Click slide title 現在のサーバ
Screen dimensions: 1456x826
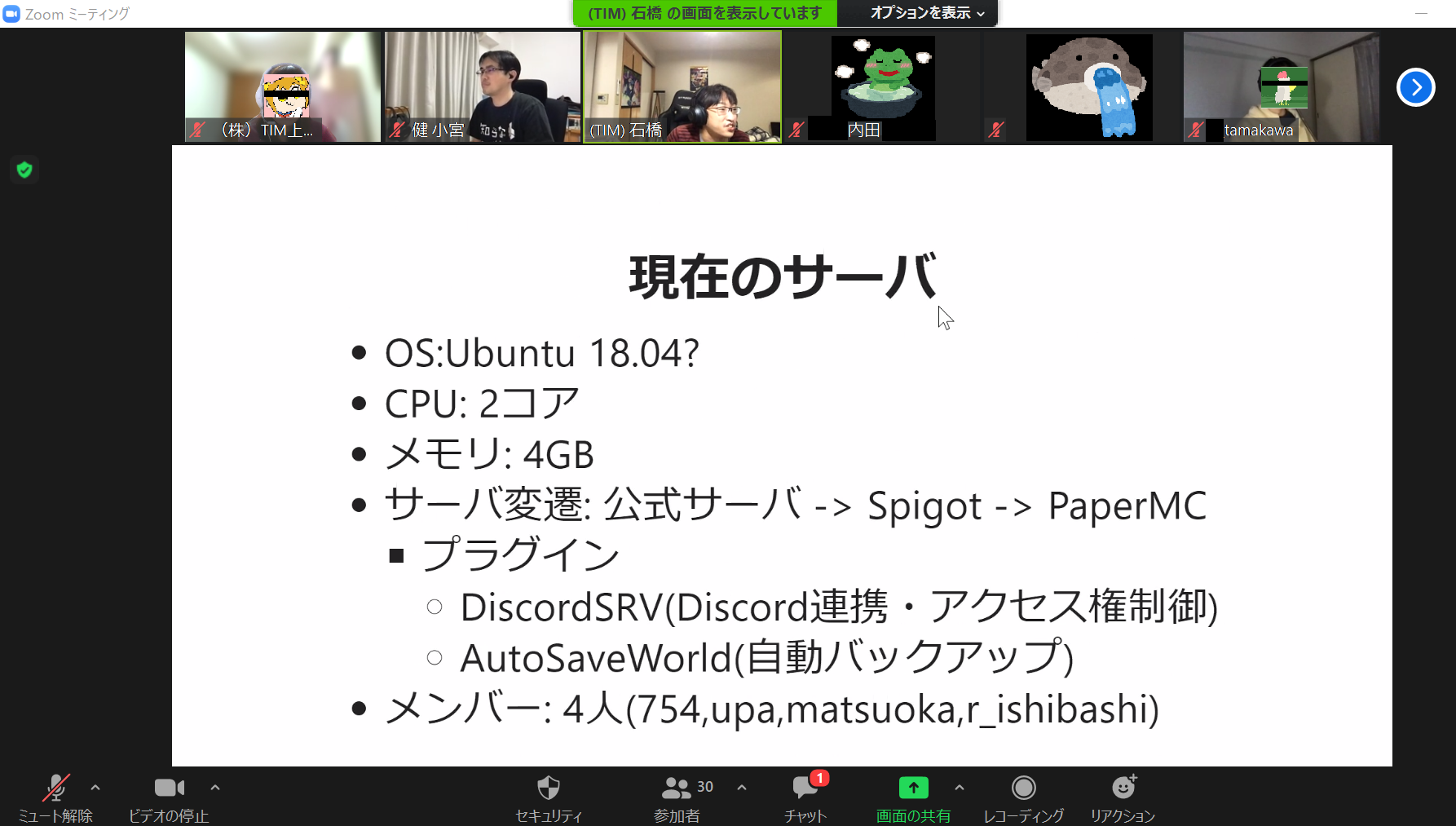tap(782, 277)
